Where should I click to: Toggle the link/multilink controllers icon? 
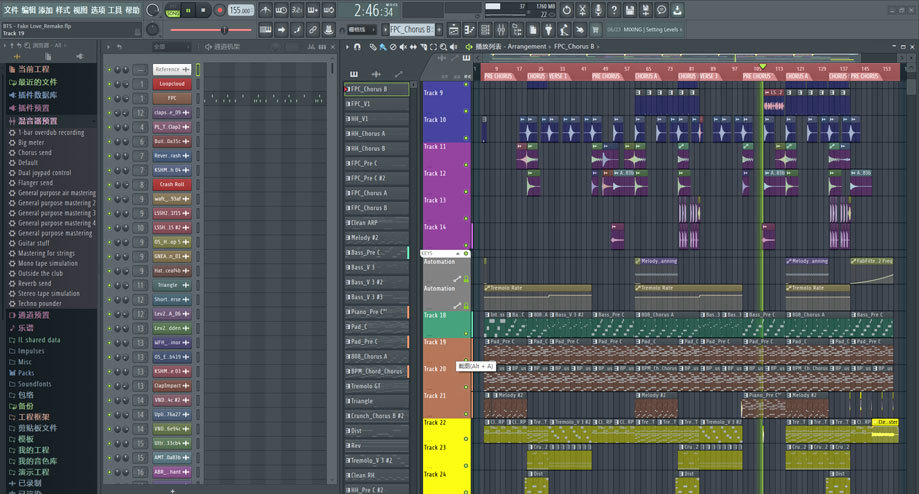tap(313, 29)
